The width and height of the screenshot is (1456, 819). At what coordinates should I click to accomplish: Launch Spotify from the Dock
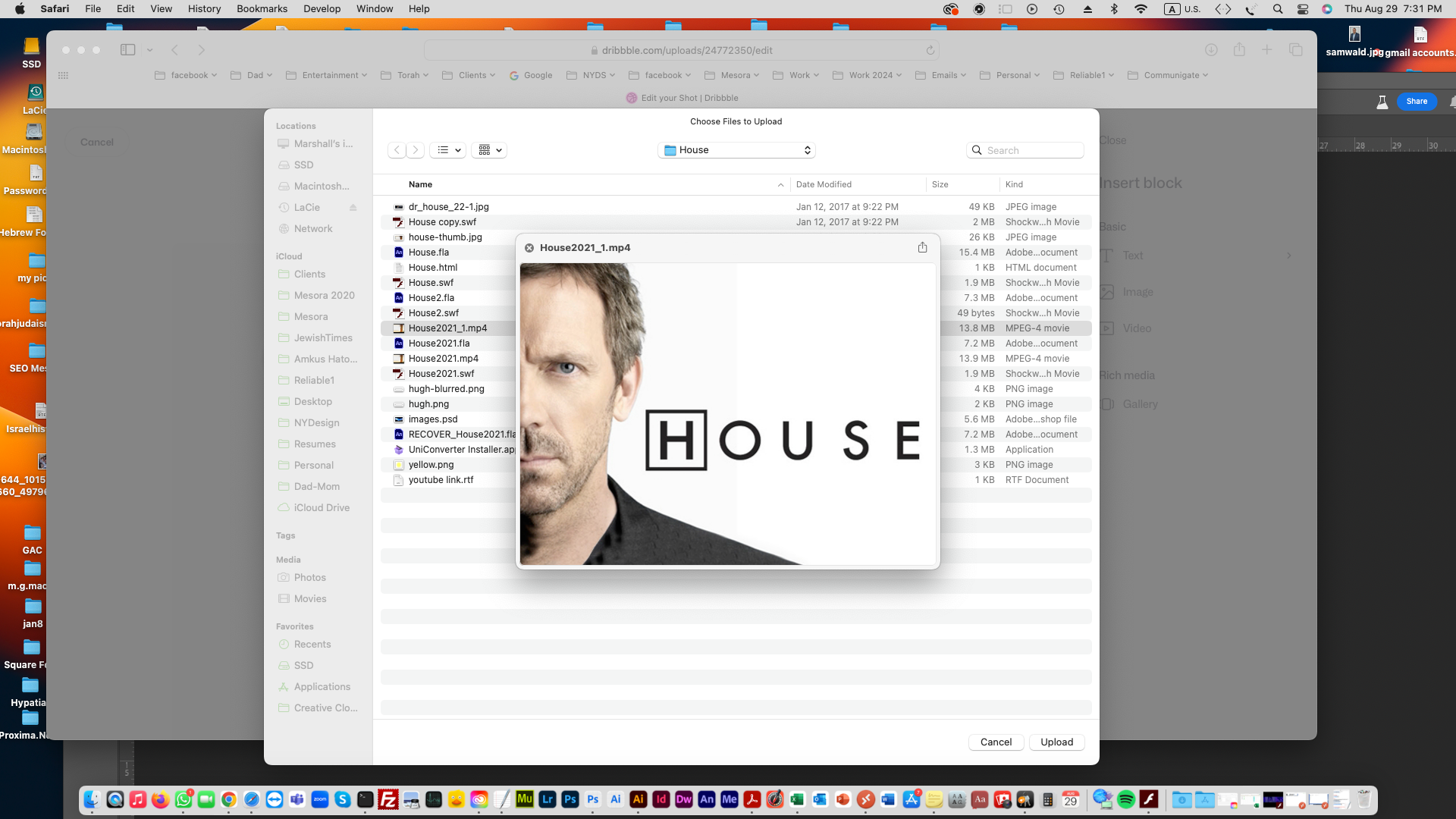[x=1126, y=800]
